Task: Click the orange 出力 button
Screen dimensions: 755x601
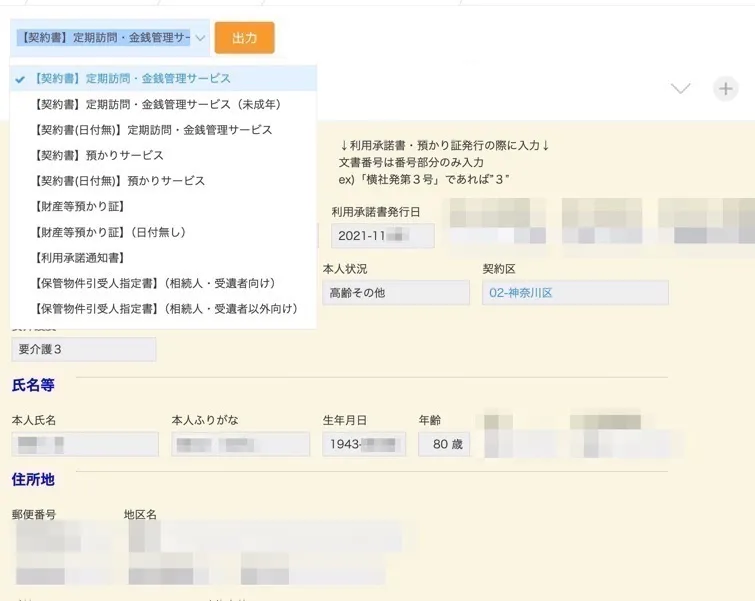Action: 244,38
